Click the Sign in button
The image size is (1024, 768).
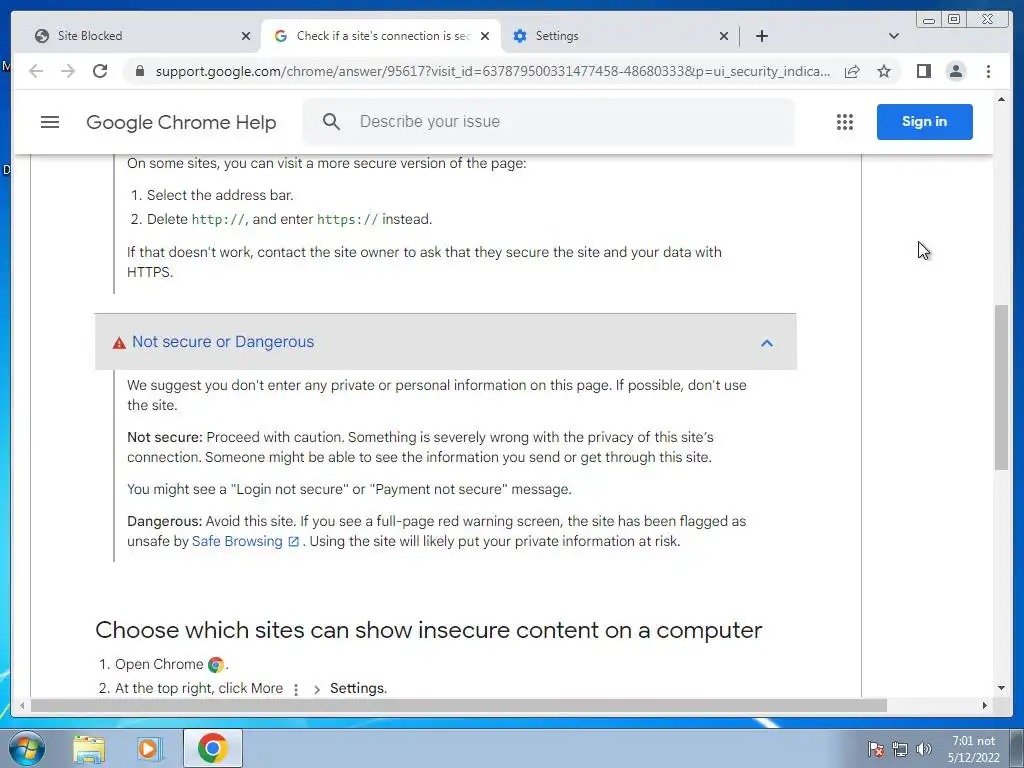pyautogui.click(x=924, y=121)
